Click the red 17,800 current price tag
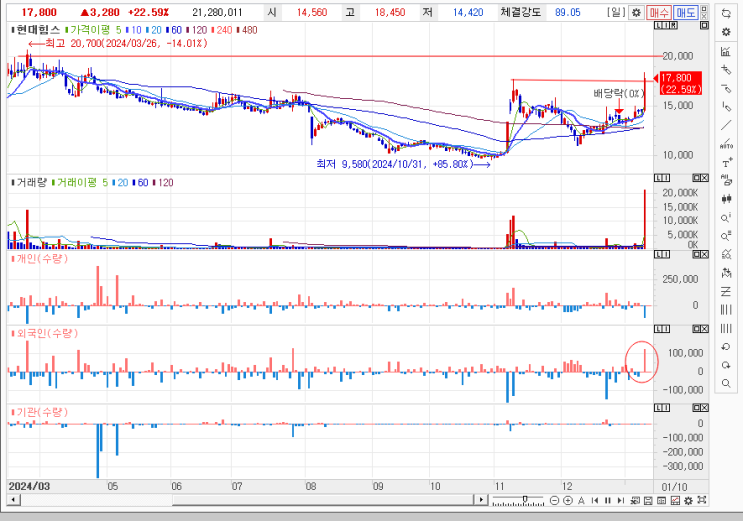 pos(680,83)
